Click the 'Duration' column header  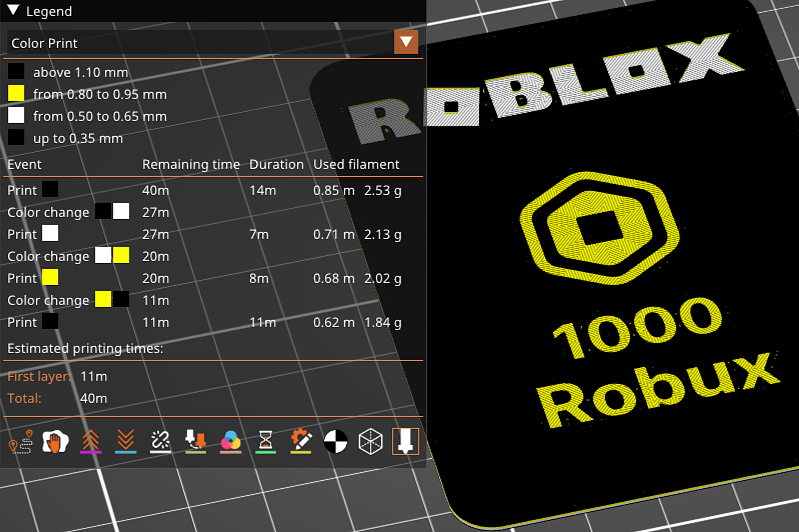(x=276, y=165)
